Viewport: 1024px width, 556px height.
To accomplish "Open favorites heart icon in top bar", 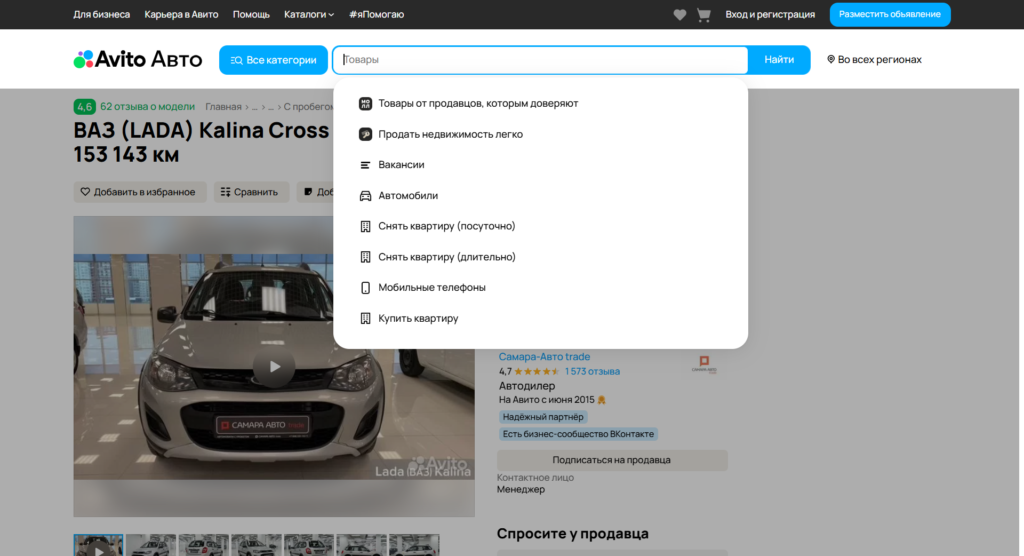I will (680, 14).
